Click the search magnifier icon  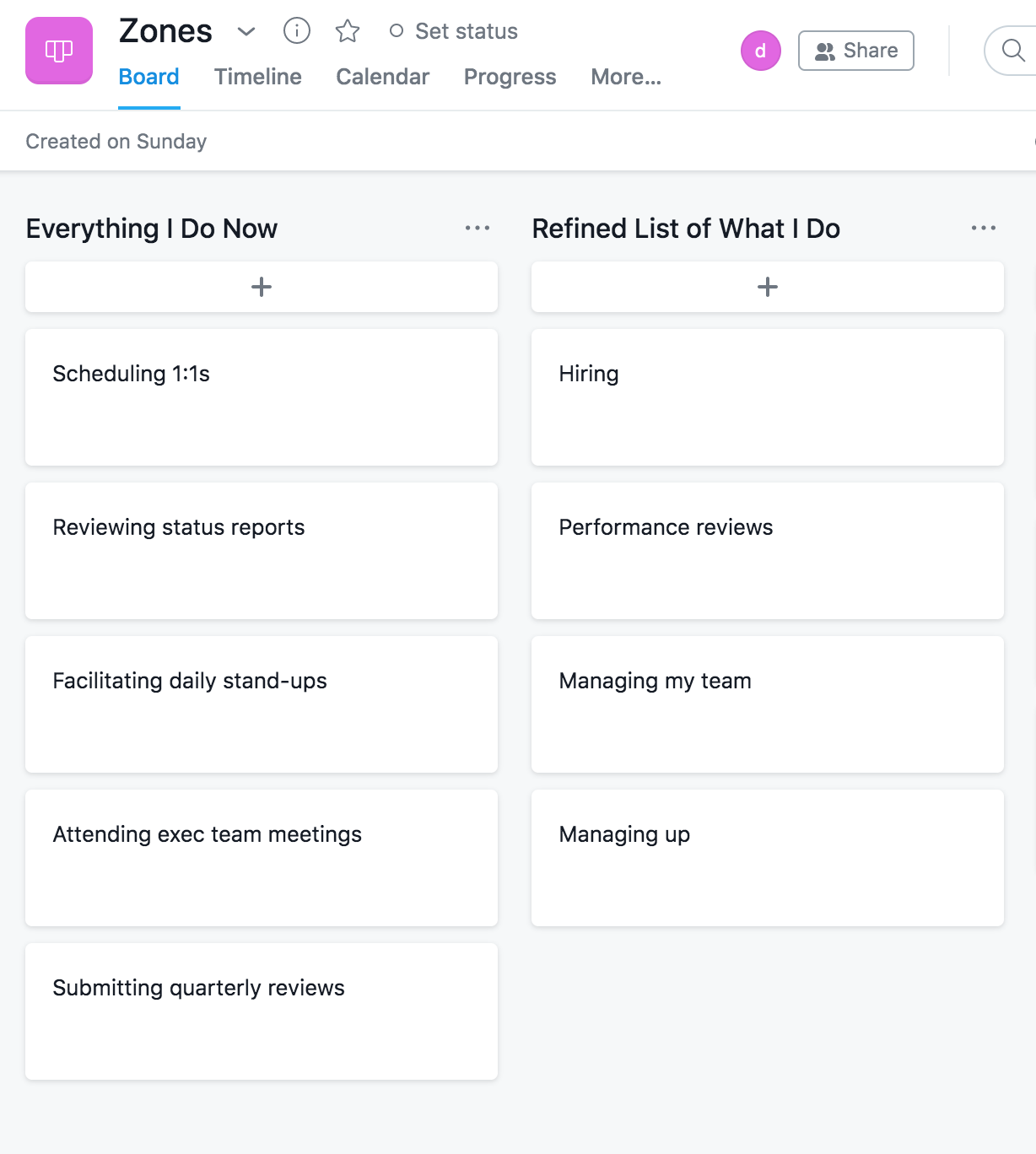(x=1012, y=51)
